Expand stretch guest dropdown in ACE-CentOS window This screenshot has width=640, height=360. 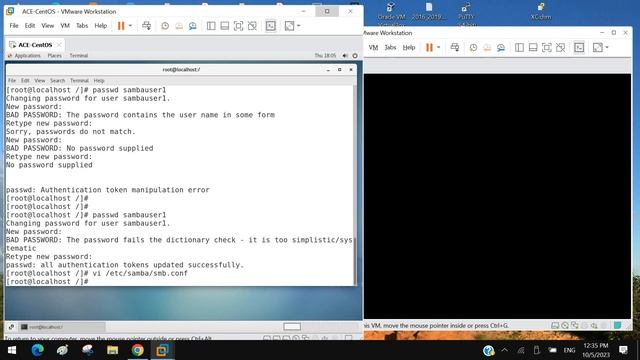pos(299,26)
